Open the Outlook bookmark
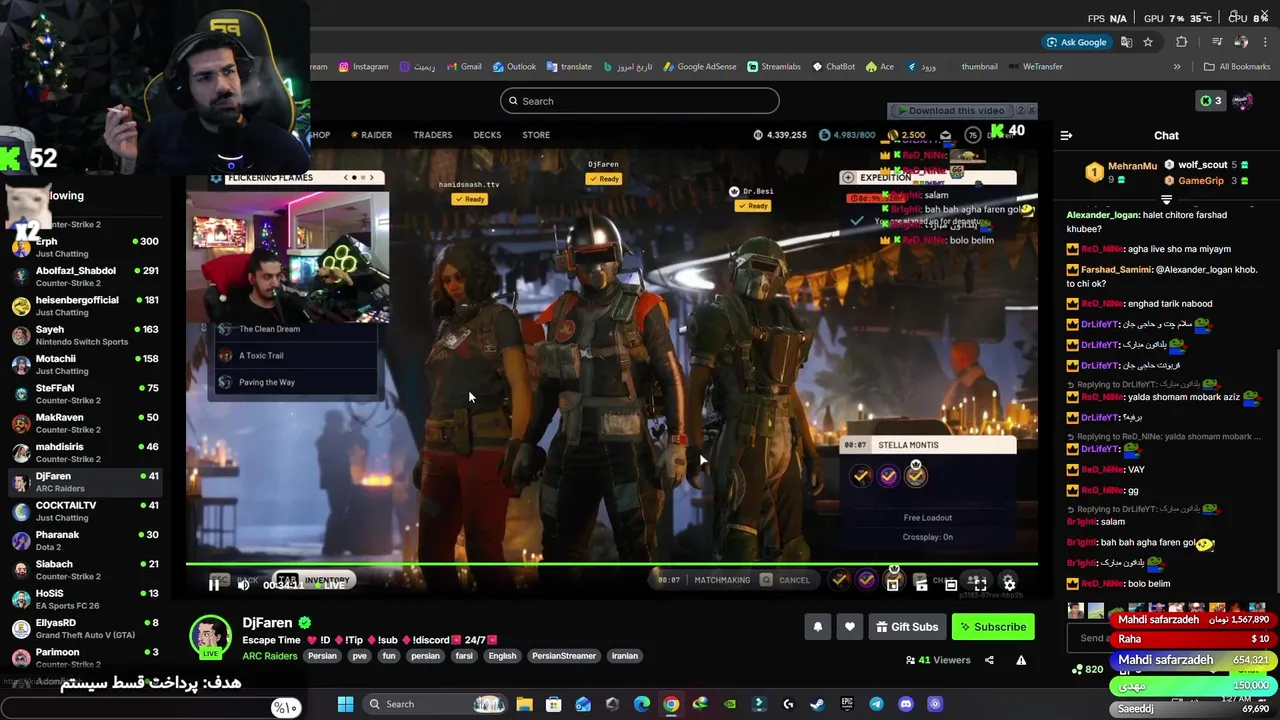 [x=514, y=67]
